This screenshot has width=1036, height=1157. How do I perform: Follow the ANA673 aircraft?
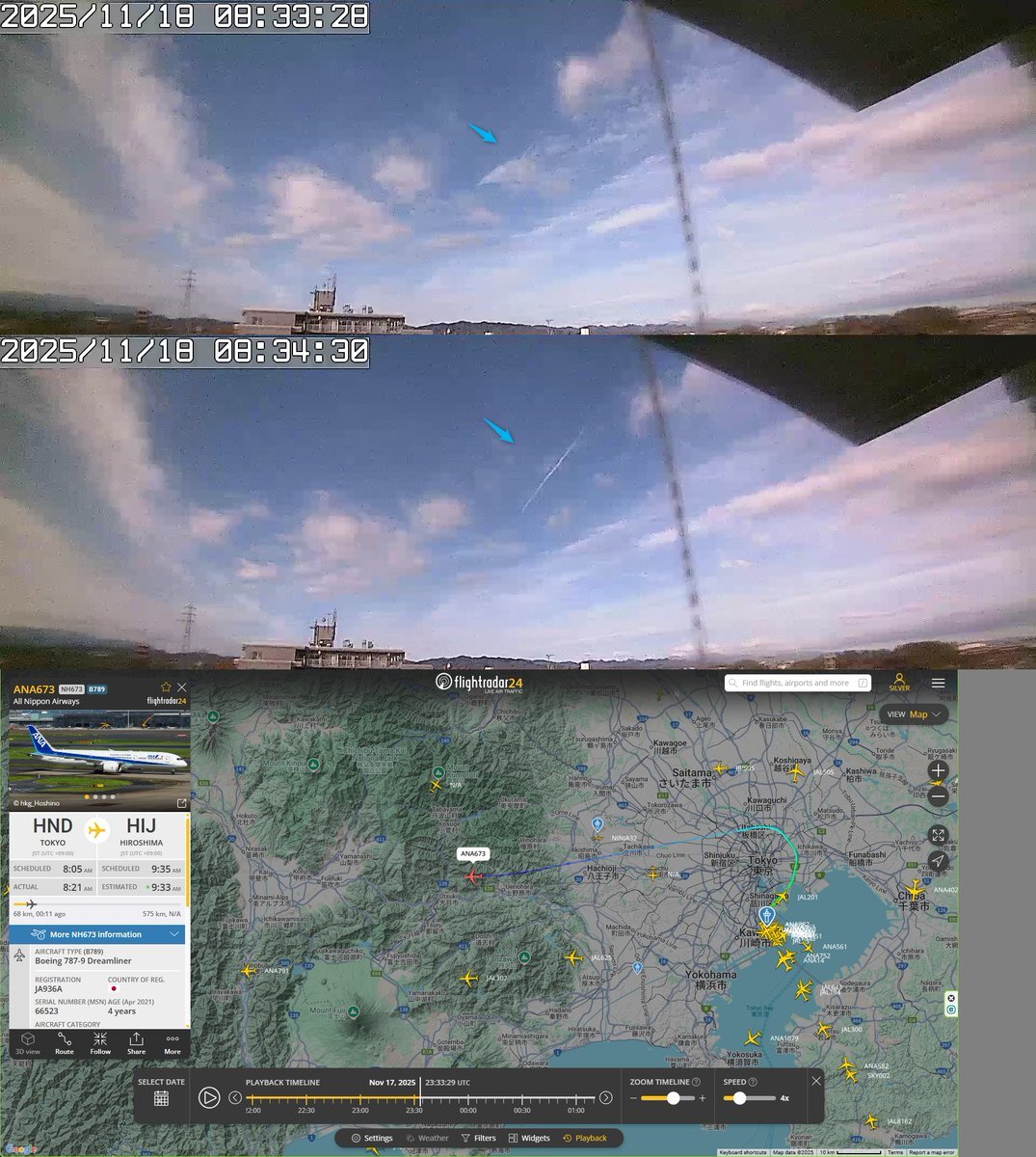click(x=100, y=1043)
